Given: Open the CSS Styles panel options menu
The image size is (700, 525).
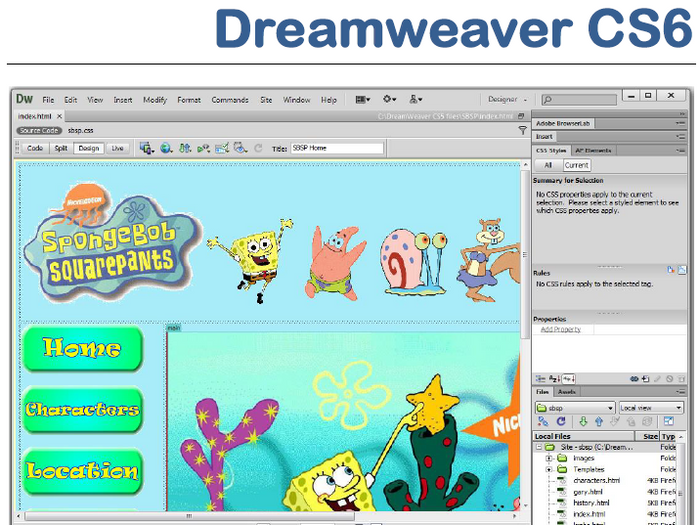Looking at the screenshot, I should (x=680, y=150).
